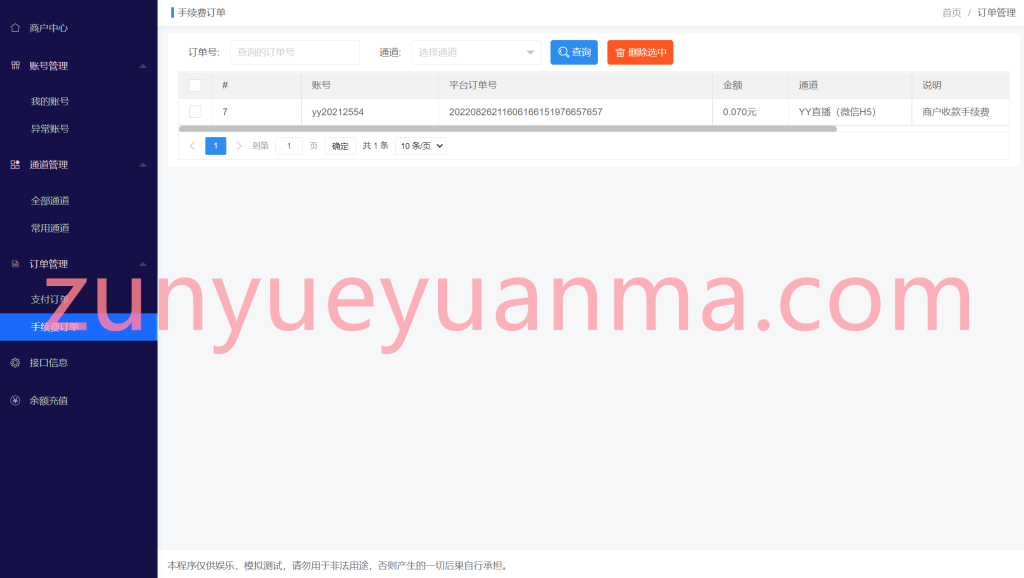Go to next page arrow

coord(239,146)
